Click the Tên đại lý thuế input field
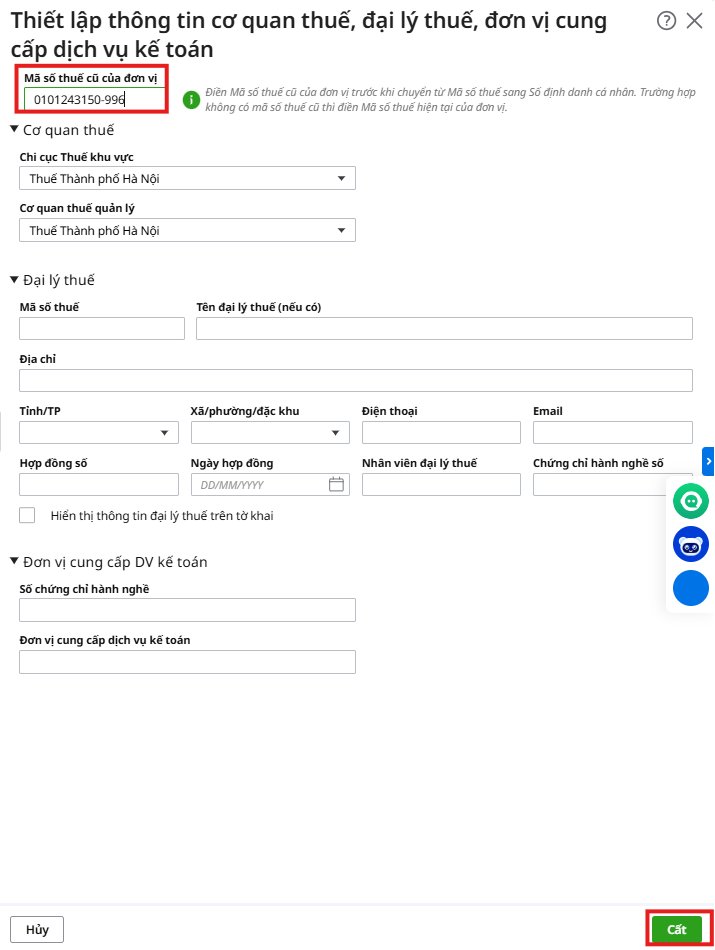The image size is (715, 950). click(x=444, y=329)
